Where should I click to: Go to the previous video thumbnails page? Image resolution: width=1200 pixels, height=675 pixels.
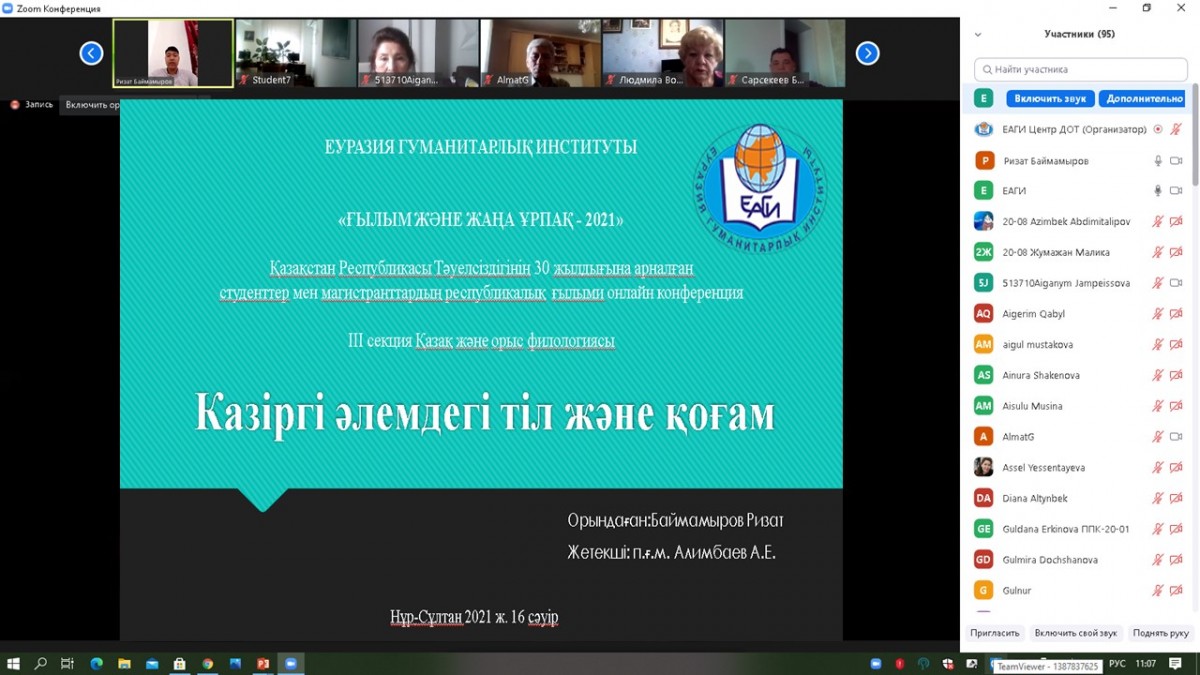[x=91, y=54]
